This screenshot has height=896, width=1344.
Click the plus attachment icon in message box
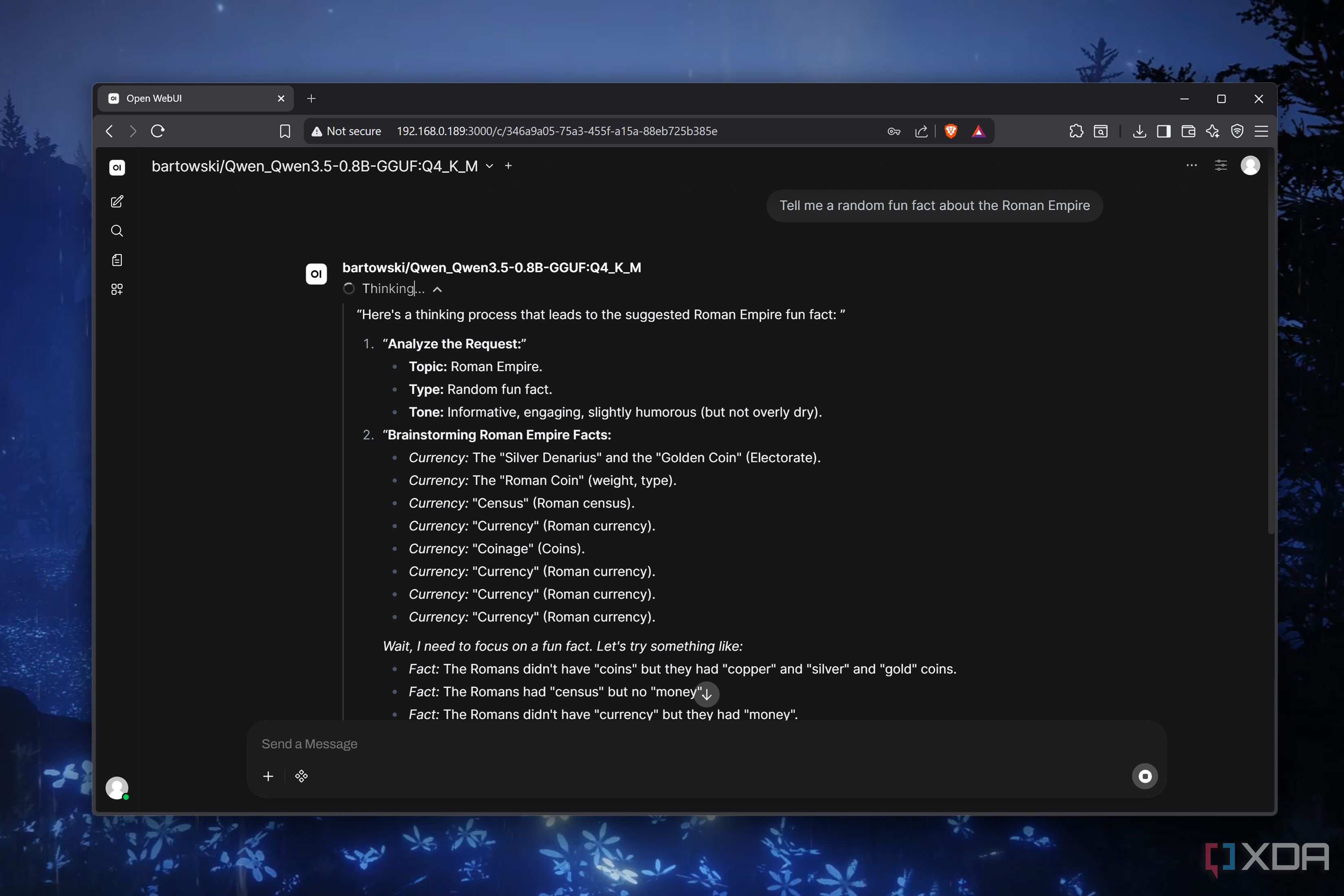268,776
